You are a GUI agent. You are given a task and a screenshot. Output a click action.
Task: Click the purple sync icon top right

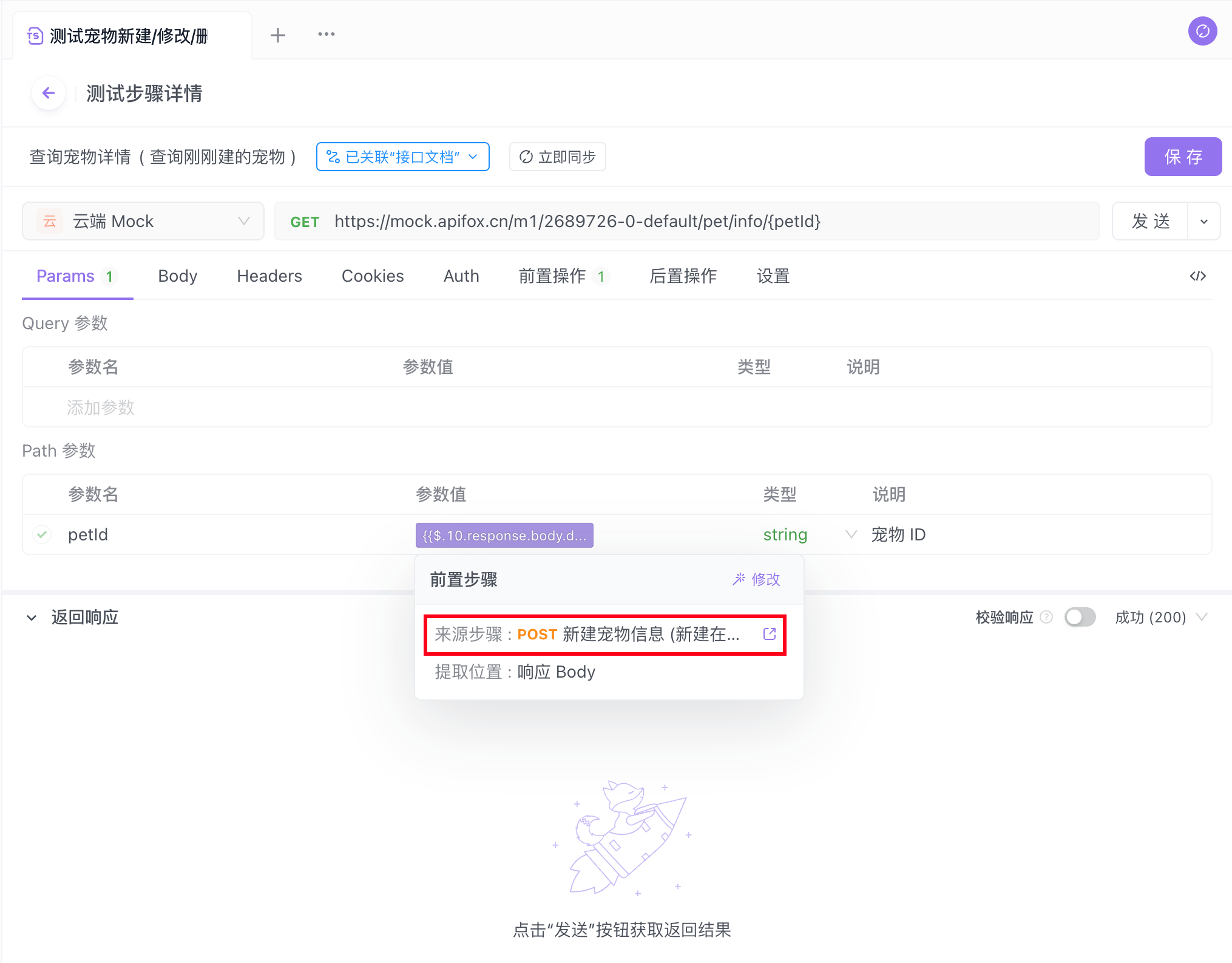(1202, 32)
